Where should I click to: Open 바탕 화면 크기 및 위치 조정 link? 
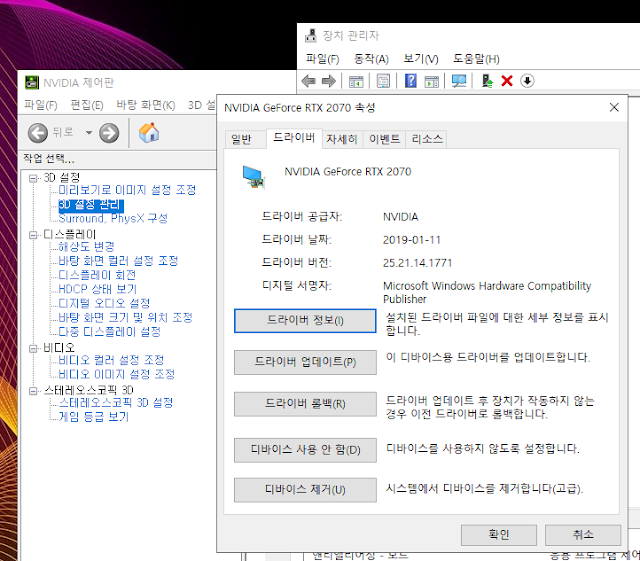tap(125, 318)
